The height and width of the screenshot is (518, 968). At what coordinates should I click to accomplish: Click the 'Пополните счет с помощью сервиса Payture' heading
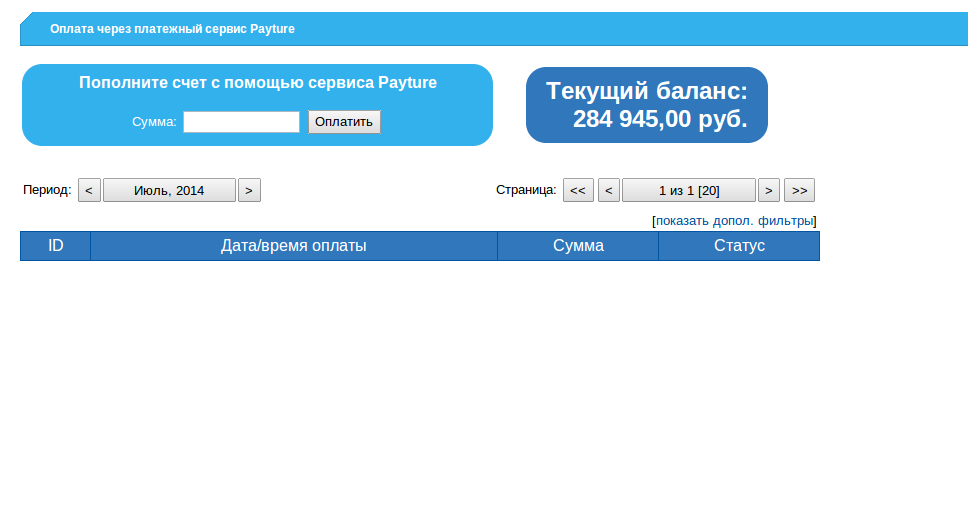(258, 83)
